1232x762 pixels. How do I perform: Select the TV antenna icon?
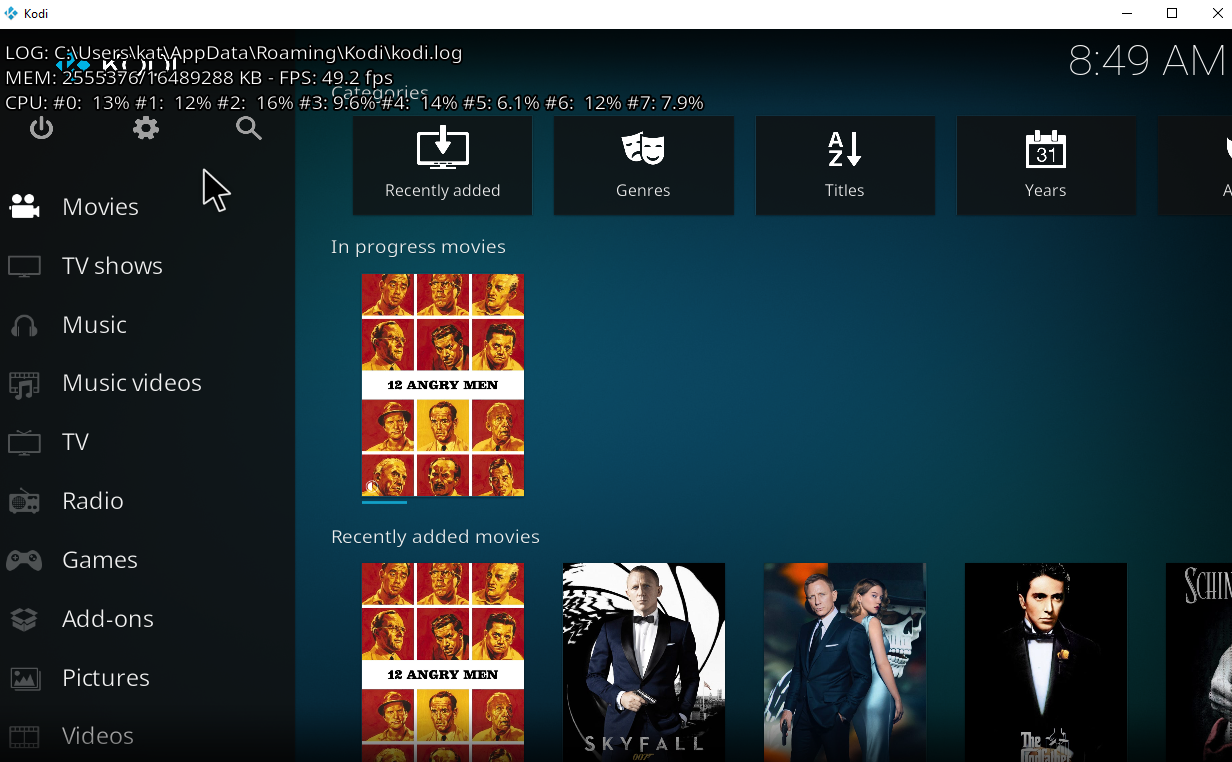click(x=24, y=442)
